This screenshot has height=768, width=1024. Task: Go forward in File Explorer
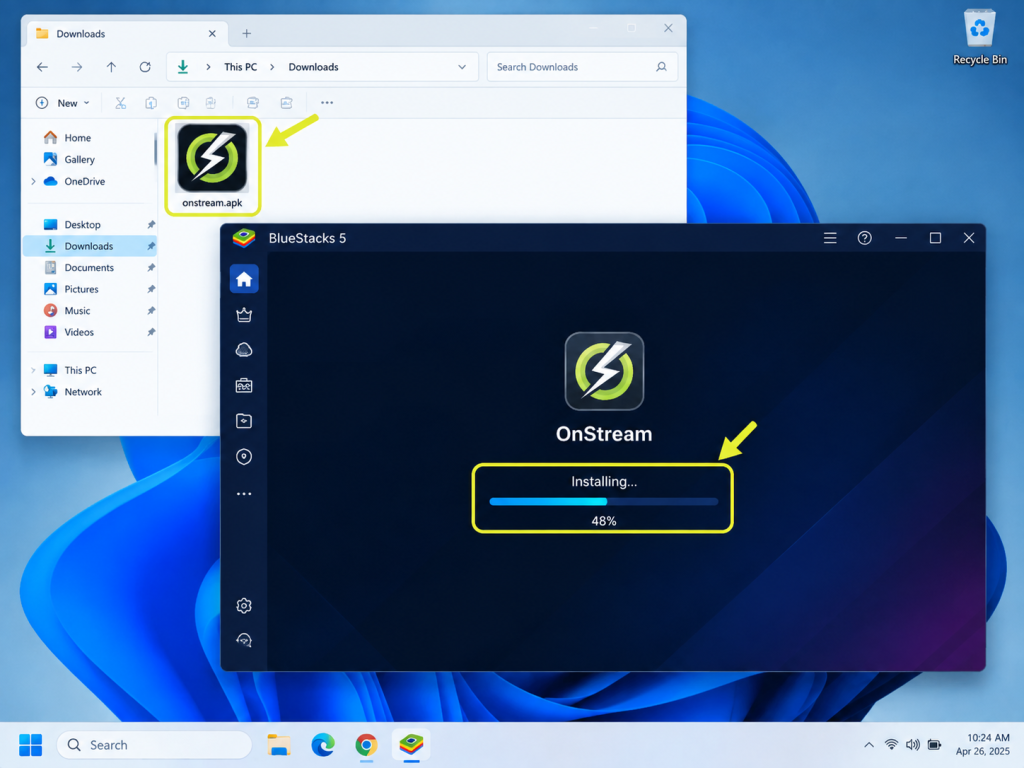(77, 67)
